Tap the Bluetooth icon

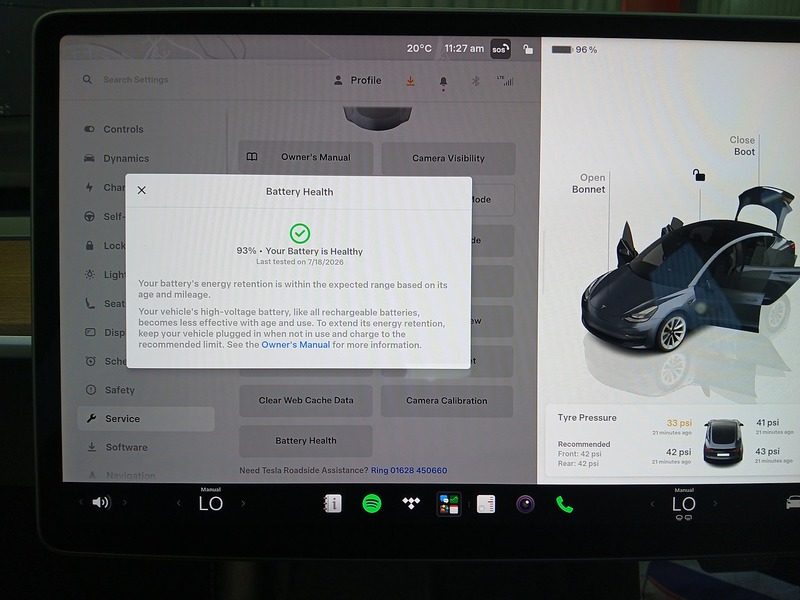(x=475, y=81)
